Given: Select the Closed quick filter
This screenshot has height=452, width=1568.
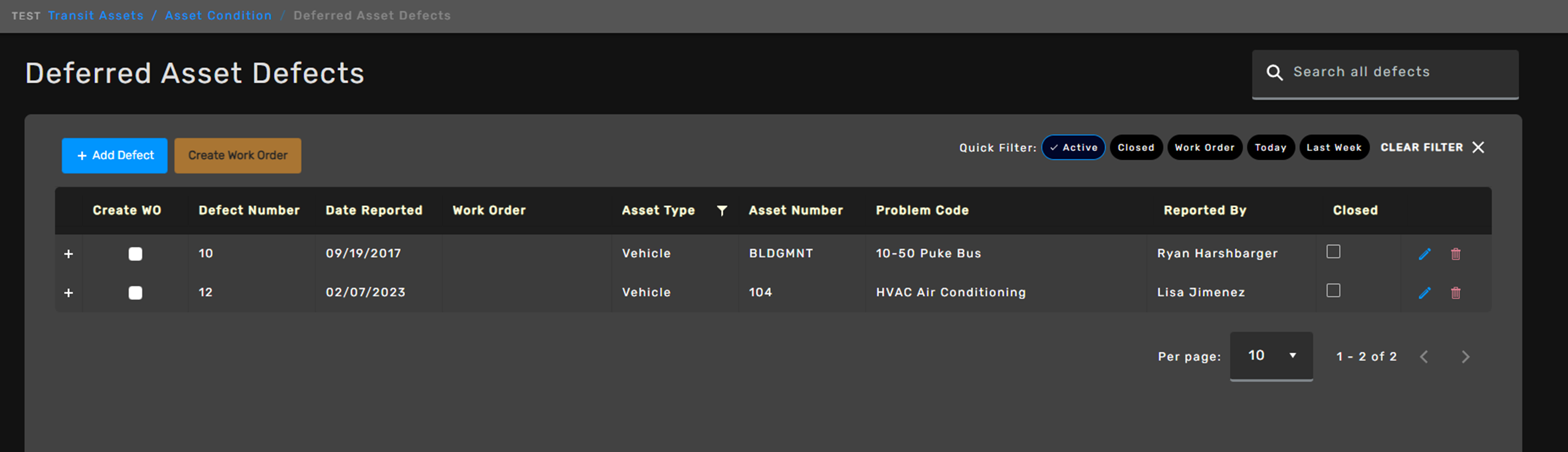Looking at the screenshot, I should pyautogui.click(x=1136, y=147).
